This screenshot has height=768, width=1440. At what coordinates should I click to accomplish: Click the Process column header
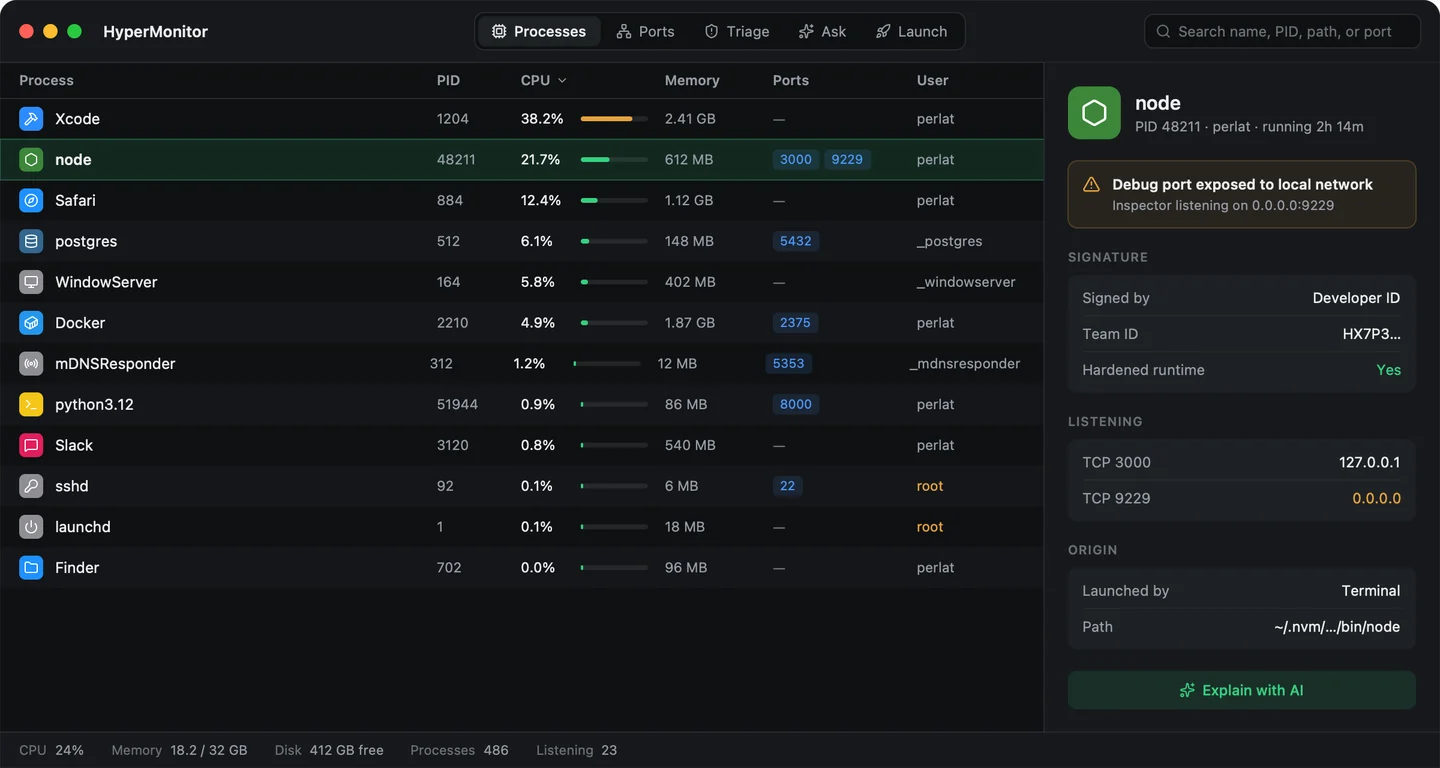[x=46, y=81]
